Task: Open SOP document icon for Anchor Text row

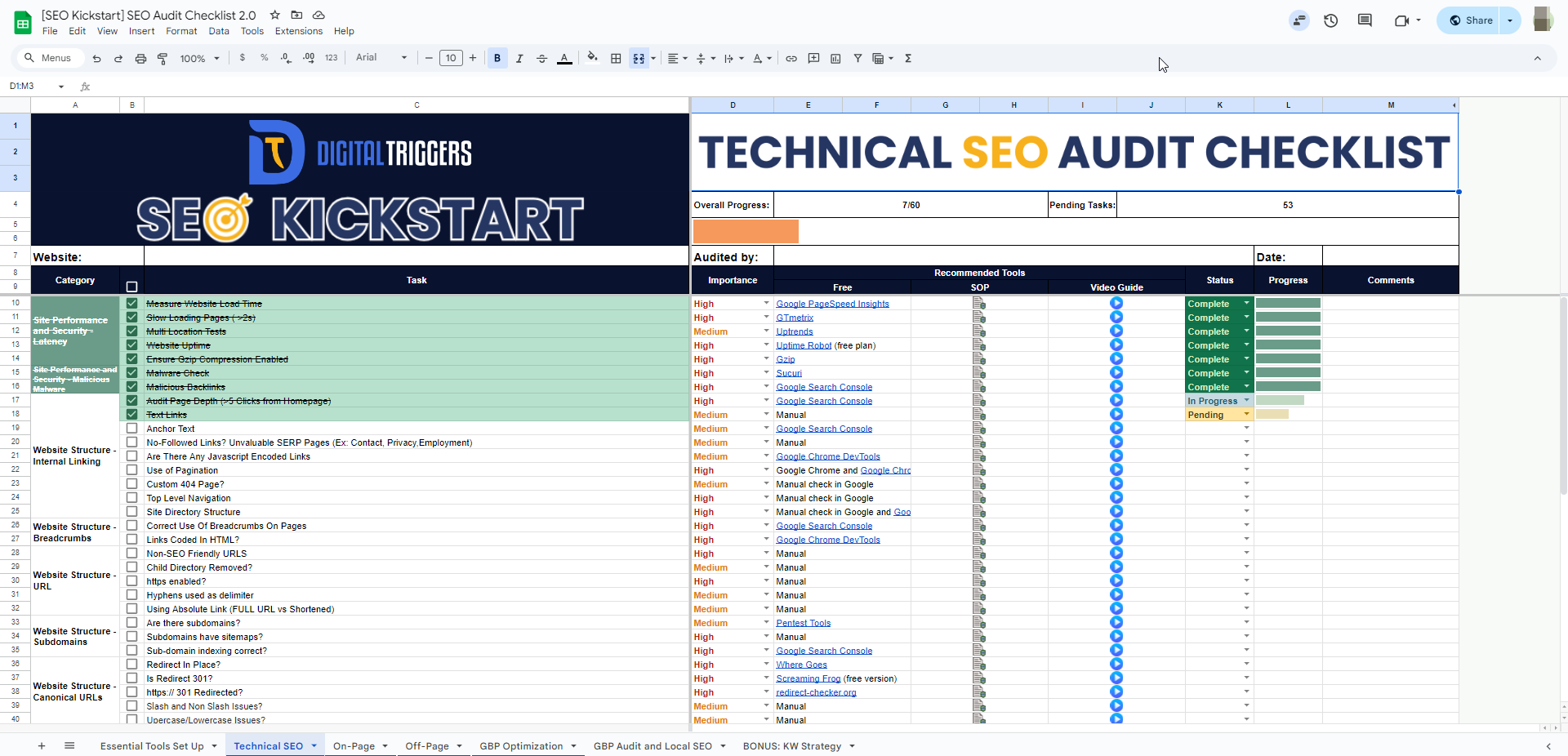Action: 979,429
